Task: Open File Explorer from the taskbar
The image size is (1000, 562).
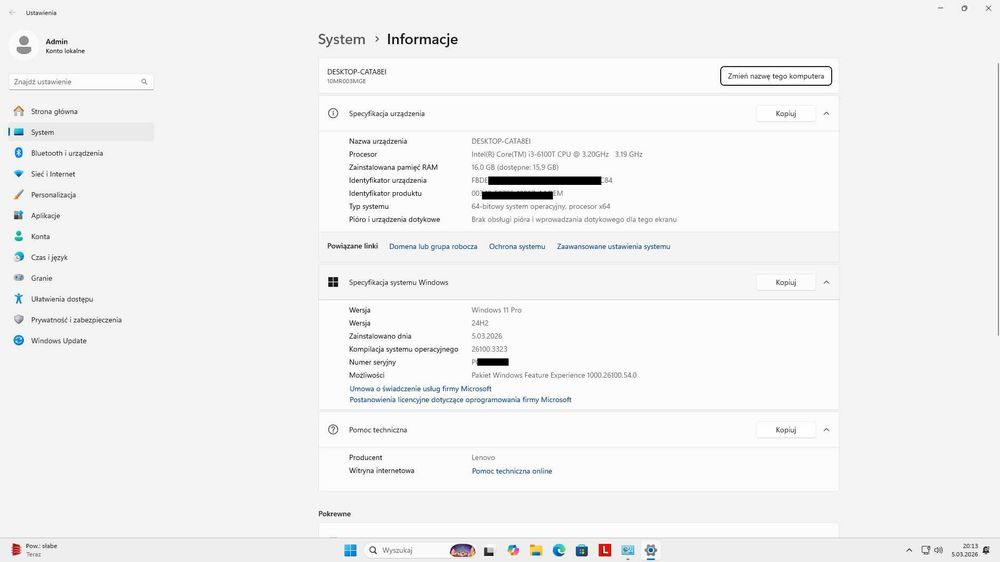Action: 536,551
